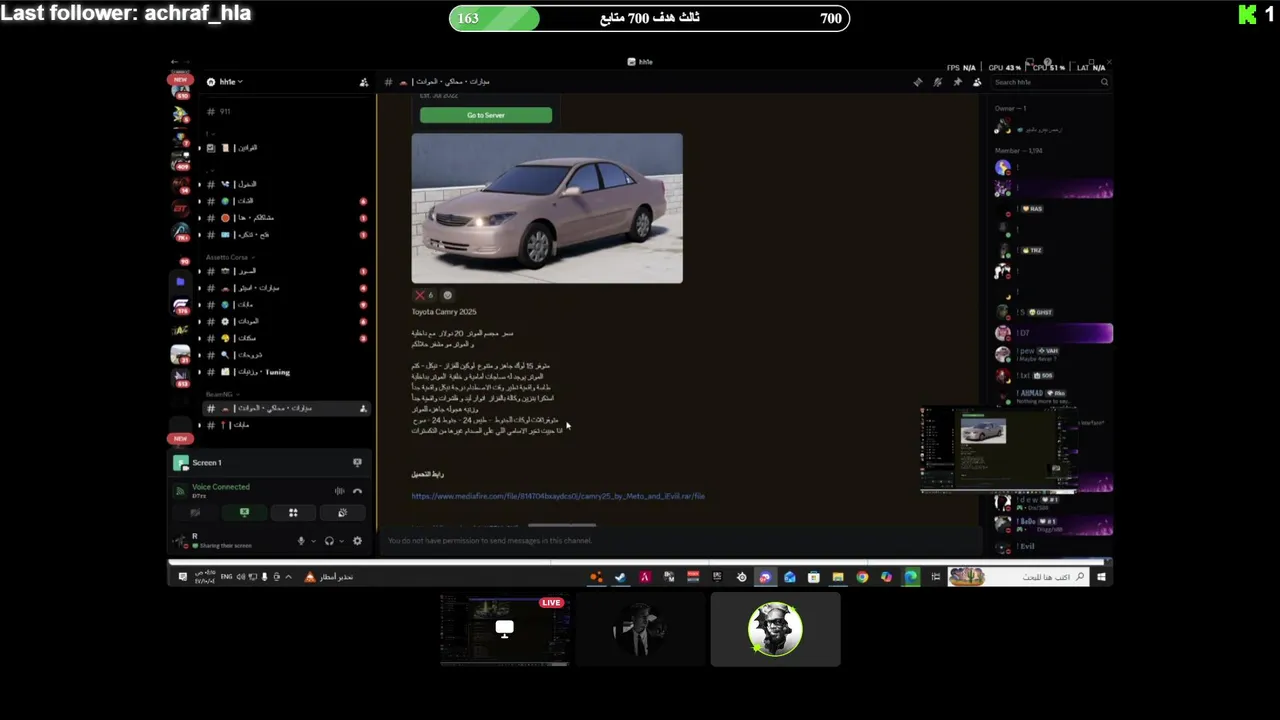
Task: Click ENG language indicator in tray
Action: 226,577
